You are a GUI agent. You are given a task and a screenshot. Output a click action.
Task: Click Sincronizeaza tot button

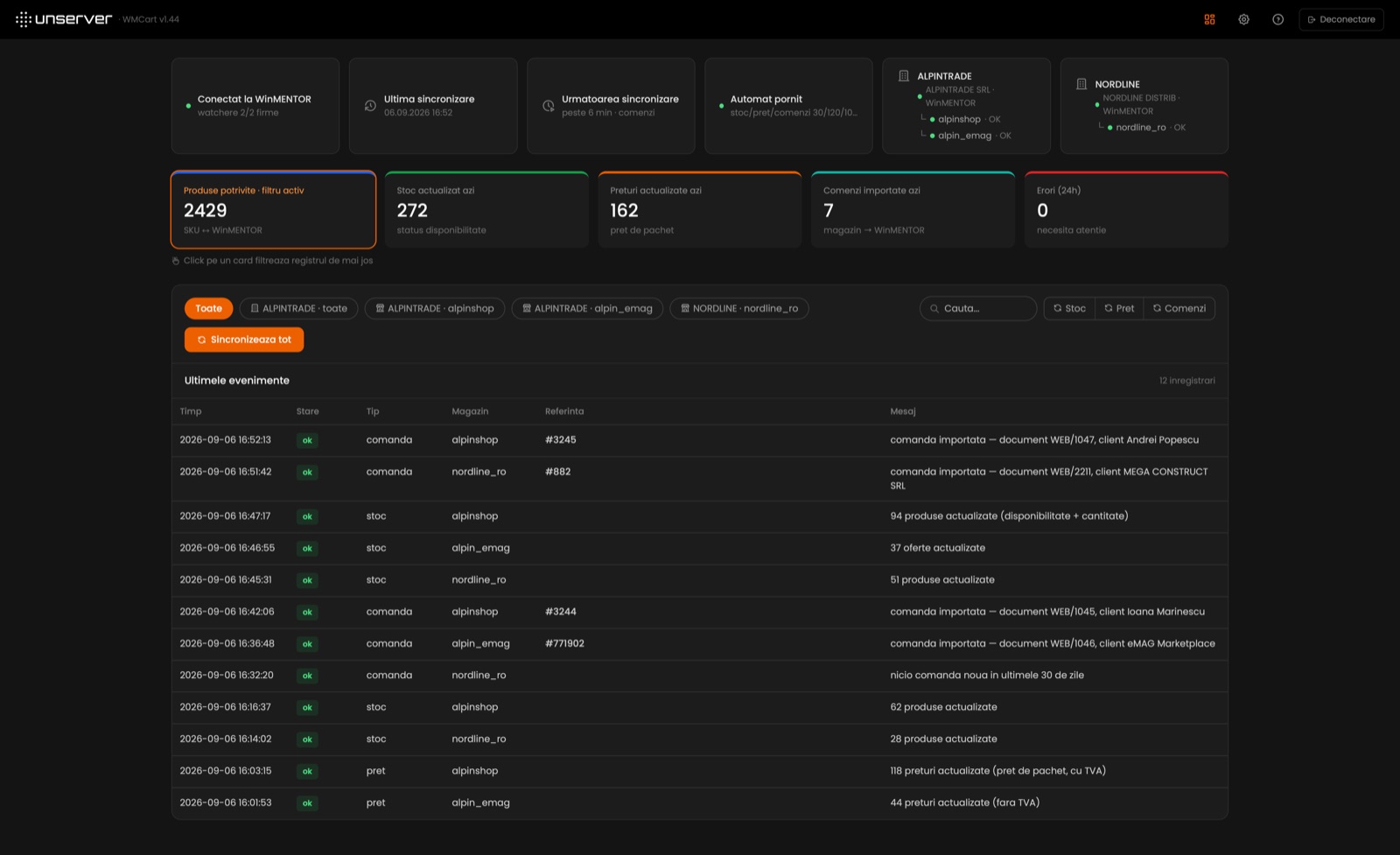pyautogui.click(x=244, y=340)
